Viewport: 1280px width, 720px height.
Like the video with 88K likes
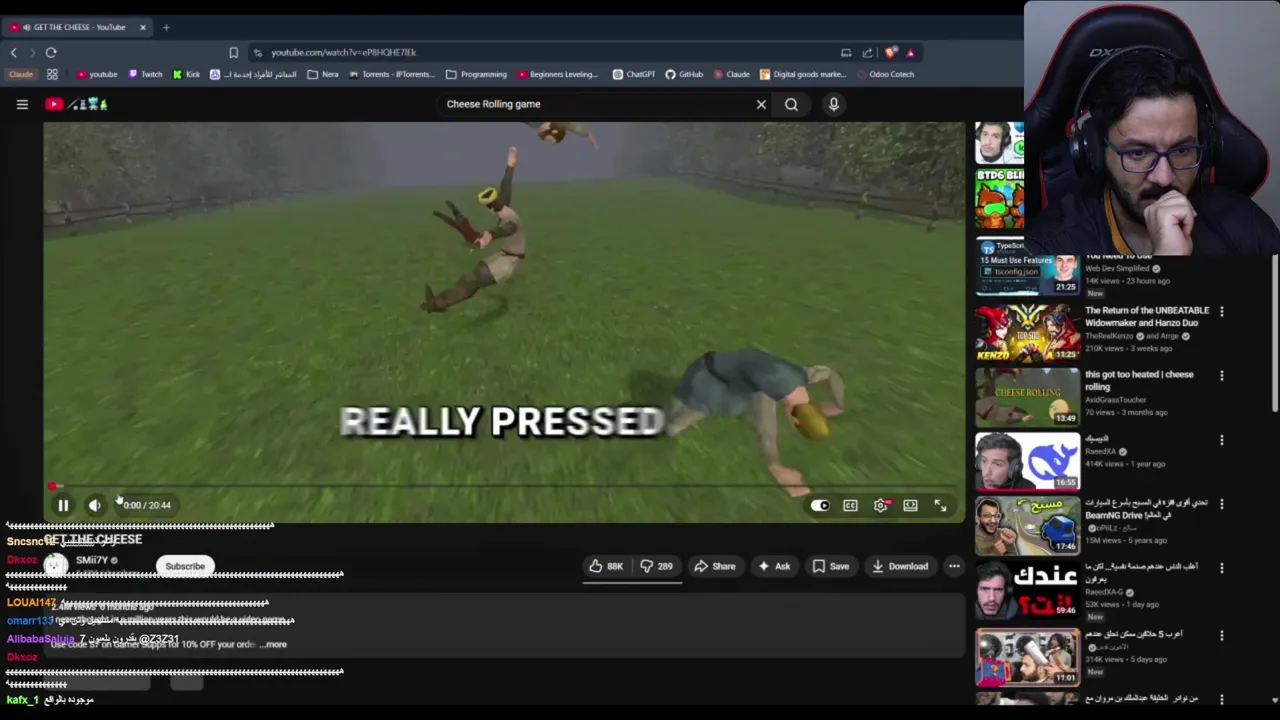pyautogui.click(x=606, y=566)
